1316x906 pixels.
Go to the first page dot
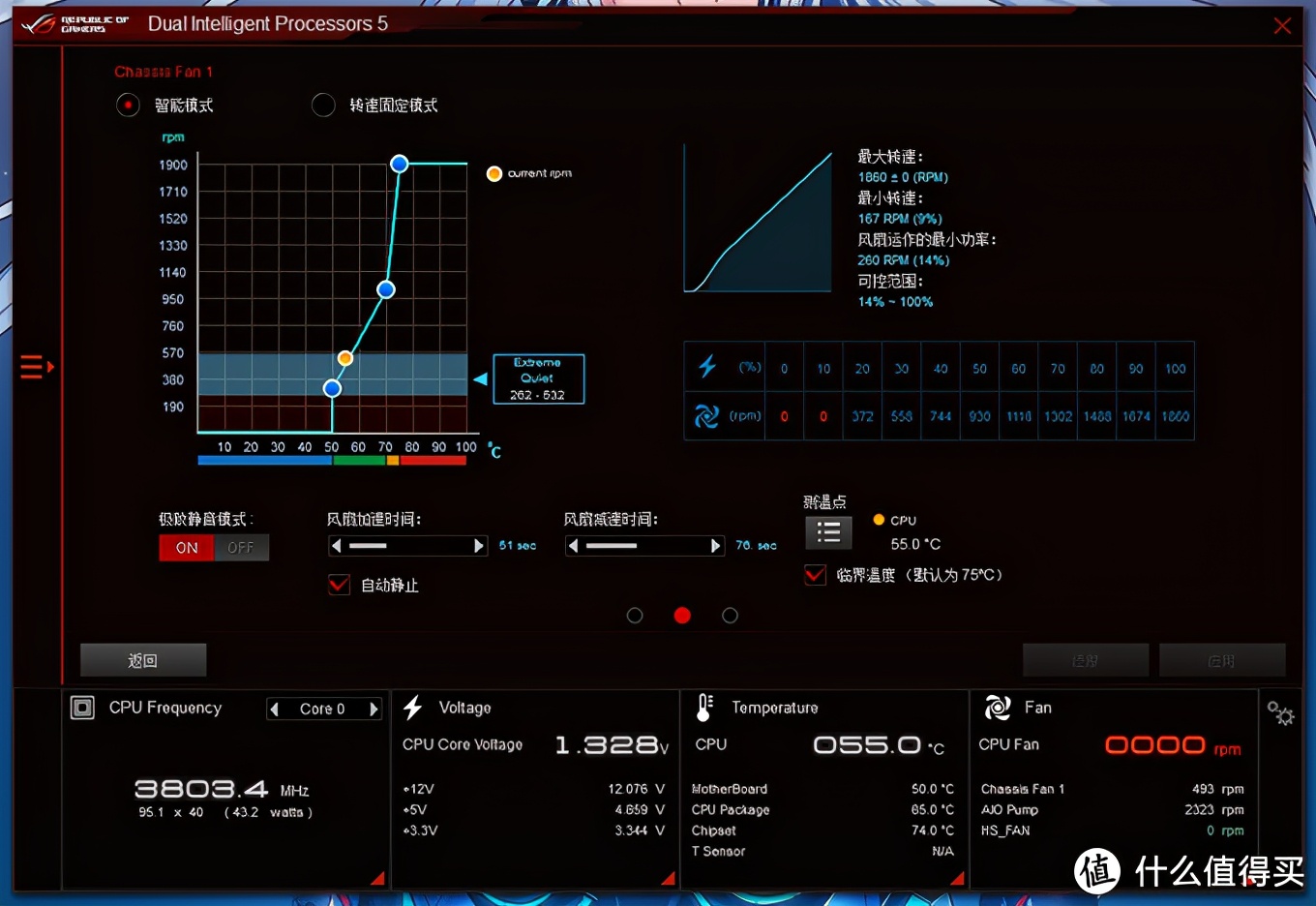pyautogui.click(x=635, y=616)
